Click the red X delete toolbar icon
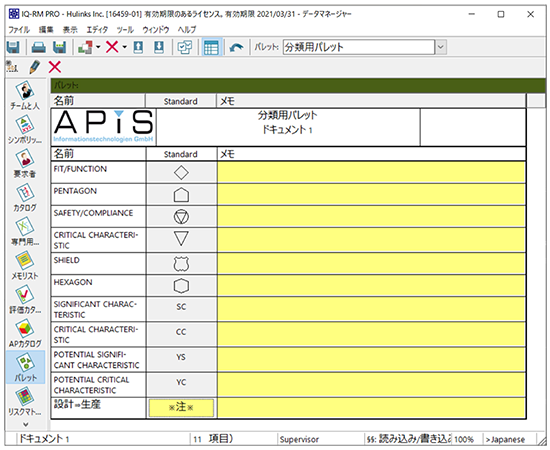This screenshot has height=450, width=550. [112, 47]
